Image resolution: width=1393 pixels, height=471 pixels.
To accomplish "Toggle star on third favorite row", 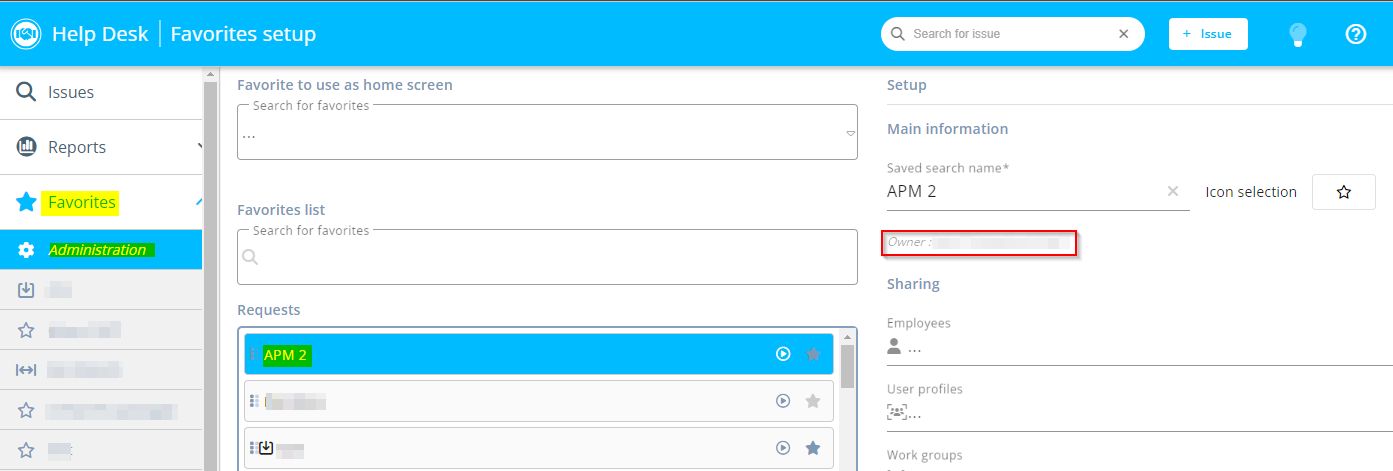I will pyautogui.click(x=813, y=448).
